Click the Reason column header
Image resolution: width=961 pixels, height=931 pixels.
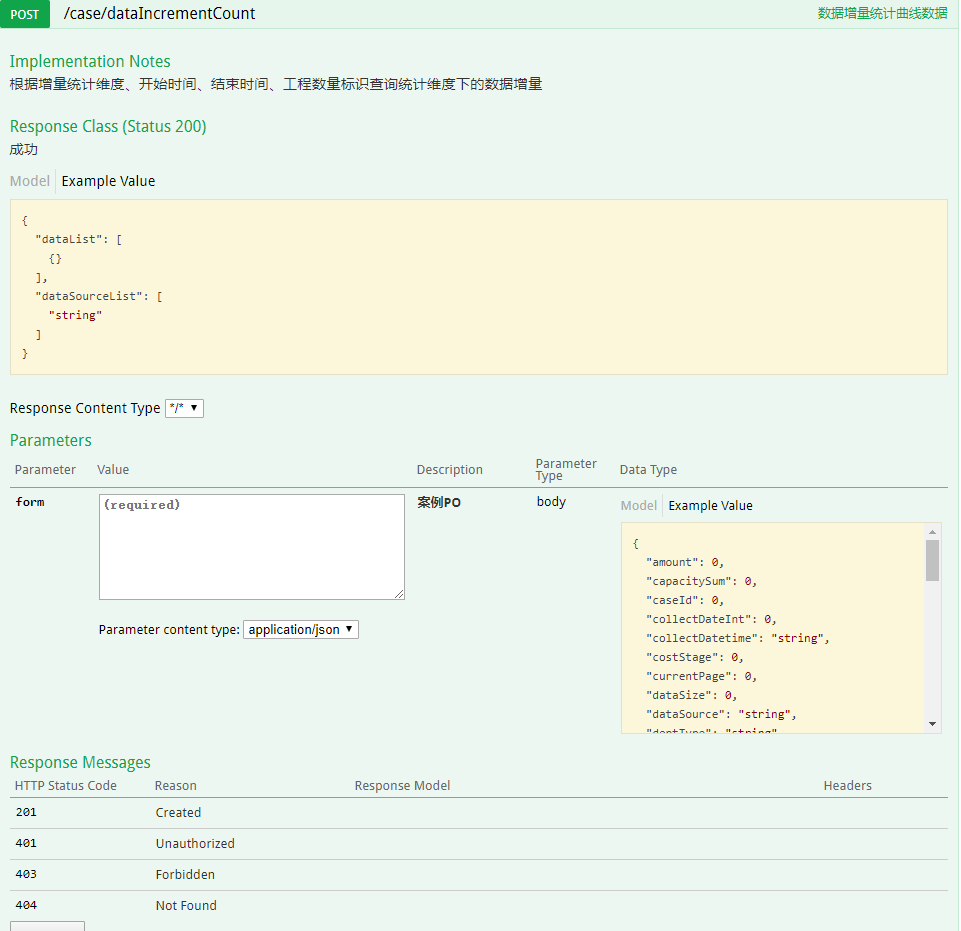tap(175, 786)
